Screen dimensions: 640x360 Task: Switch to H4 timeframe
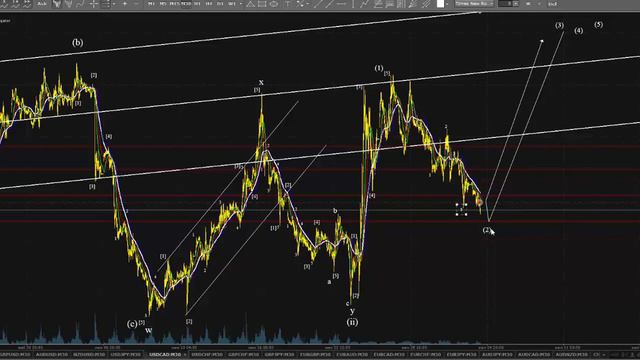[209, 4]
